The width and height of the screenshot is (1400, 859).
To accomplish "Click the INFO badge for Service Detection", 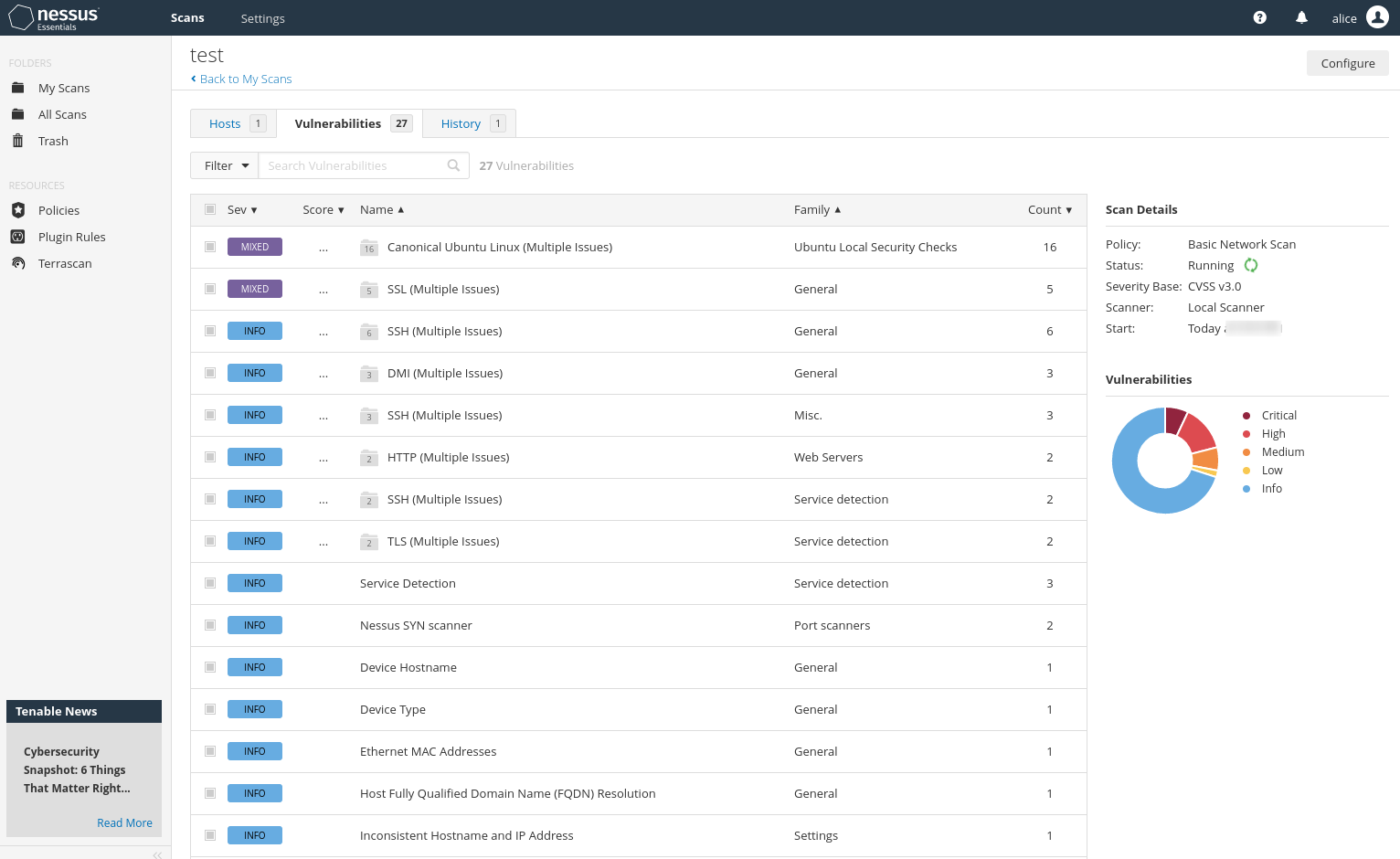I will [255, 583].
